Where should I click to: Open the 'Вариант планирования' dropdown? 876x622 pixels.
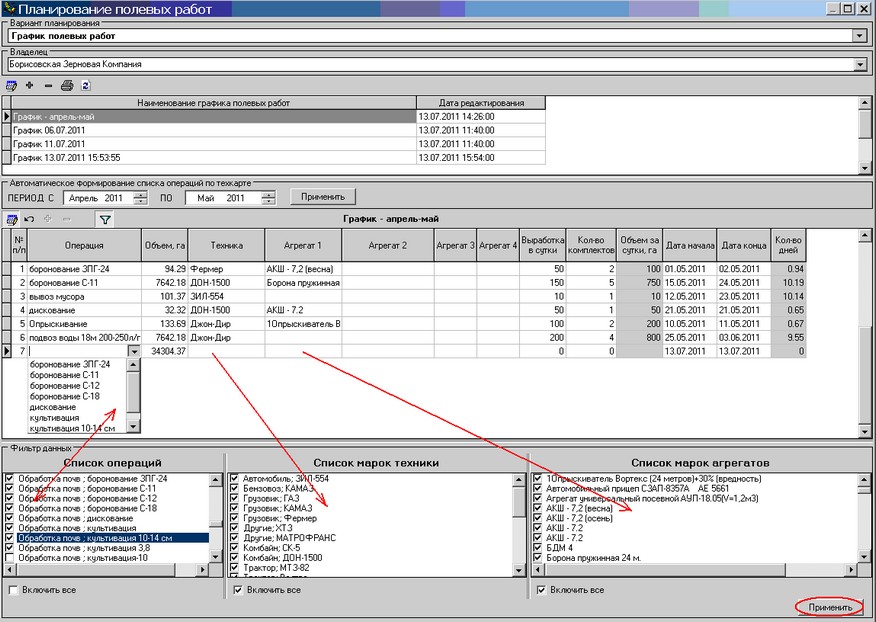(x=859, y=35)
